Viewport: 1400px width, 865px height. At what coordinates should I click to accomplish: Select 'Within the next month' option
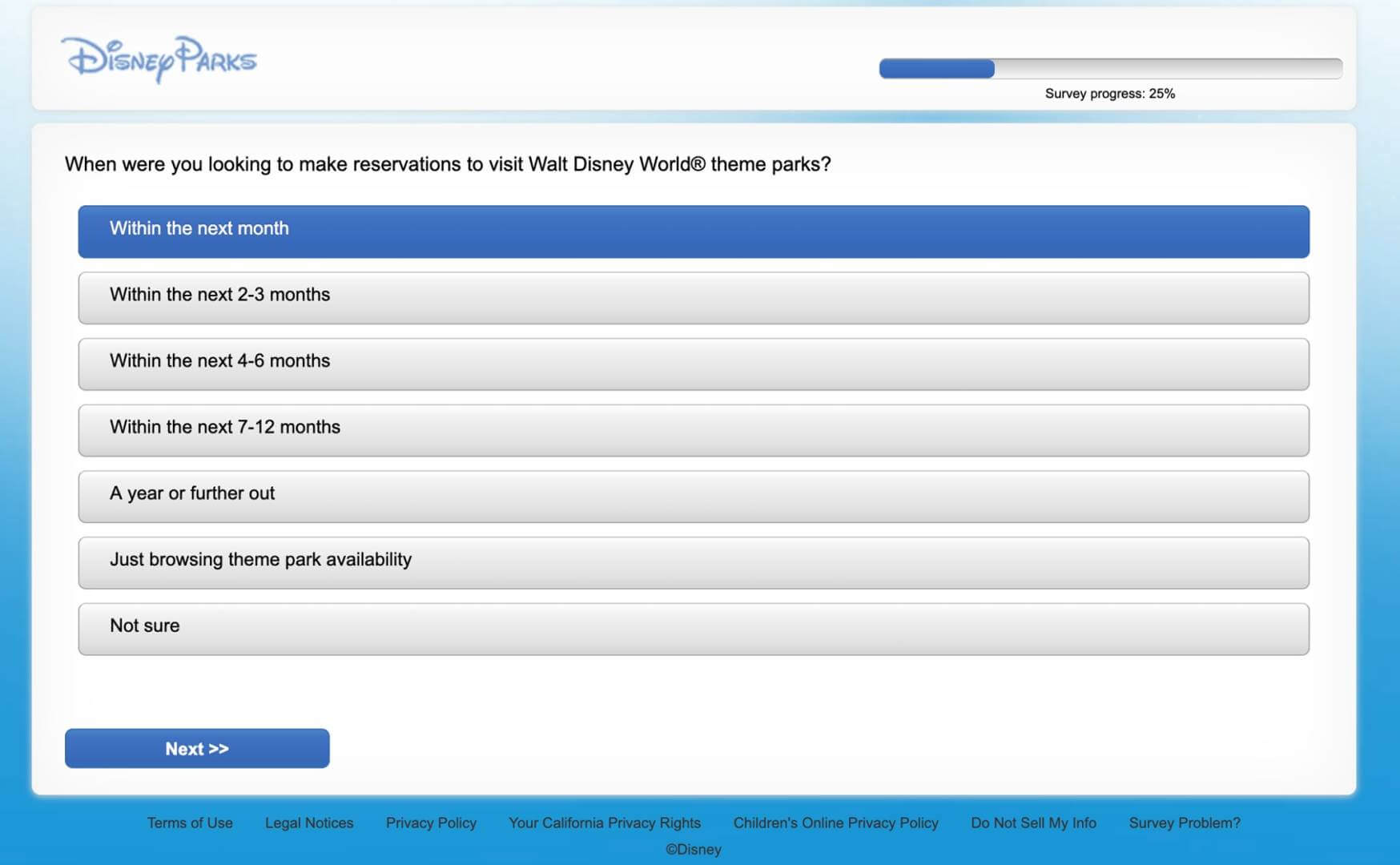pyautogui.click(x=694, y=231)
